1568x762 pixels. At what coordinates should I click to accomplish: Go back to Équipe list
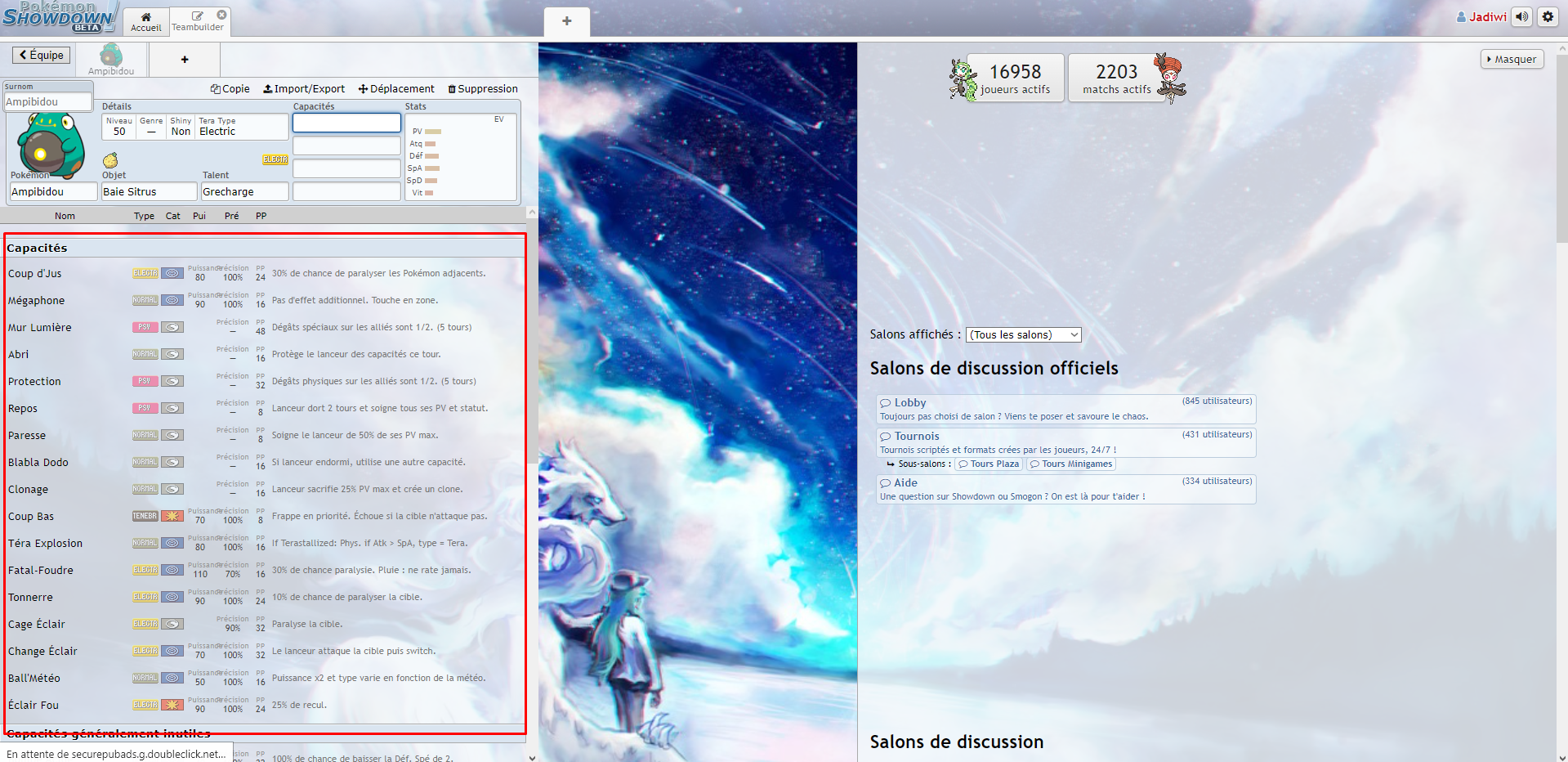point(42,55)
